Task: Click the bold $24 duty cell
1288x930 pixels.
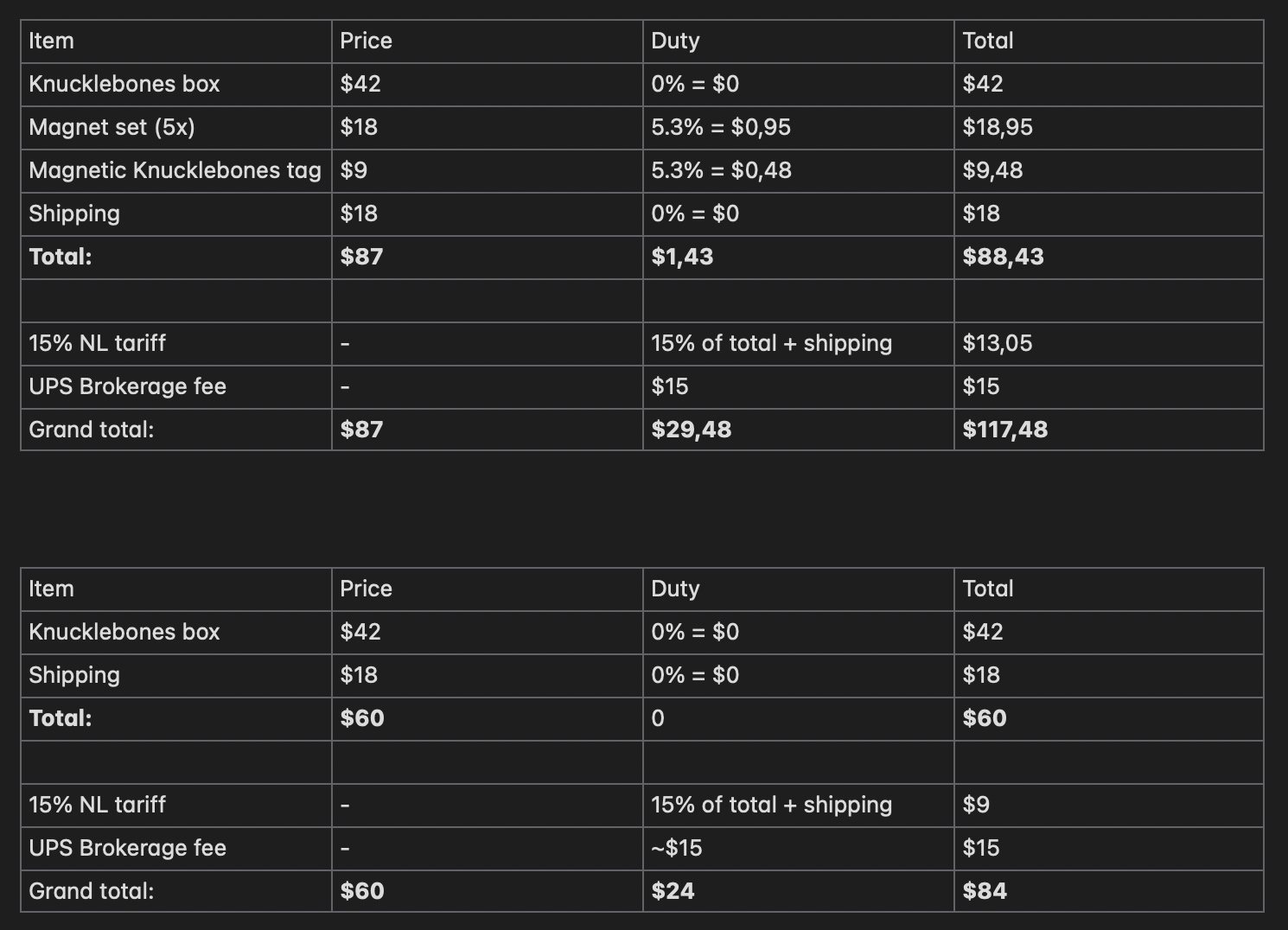Action: [673, 891]
